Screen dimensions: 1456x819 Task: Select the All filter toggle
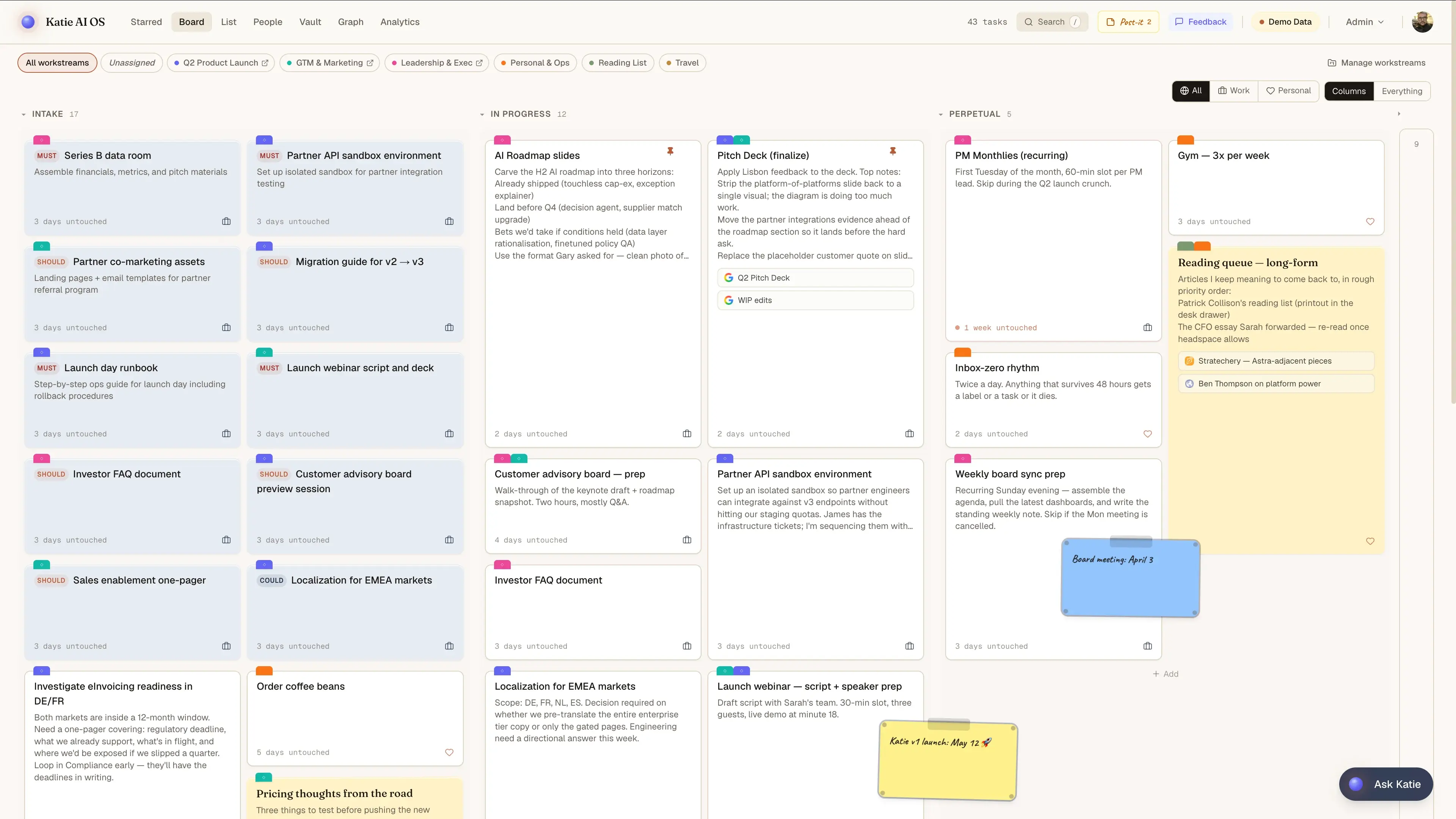pyautogui.click(x=1191, y=91)
